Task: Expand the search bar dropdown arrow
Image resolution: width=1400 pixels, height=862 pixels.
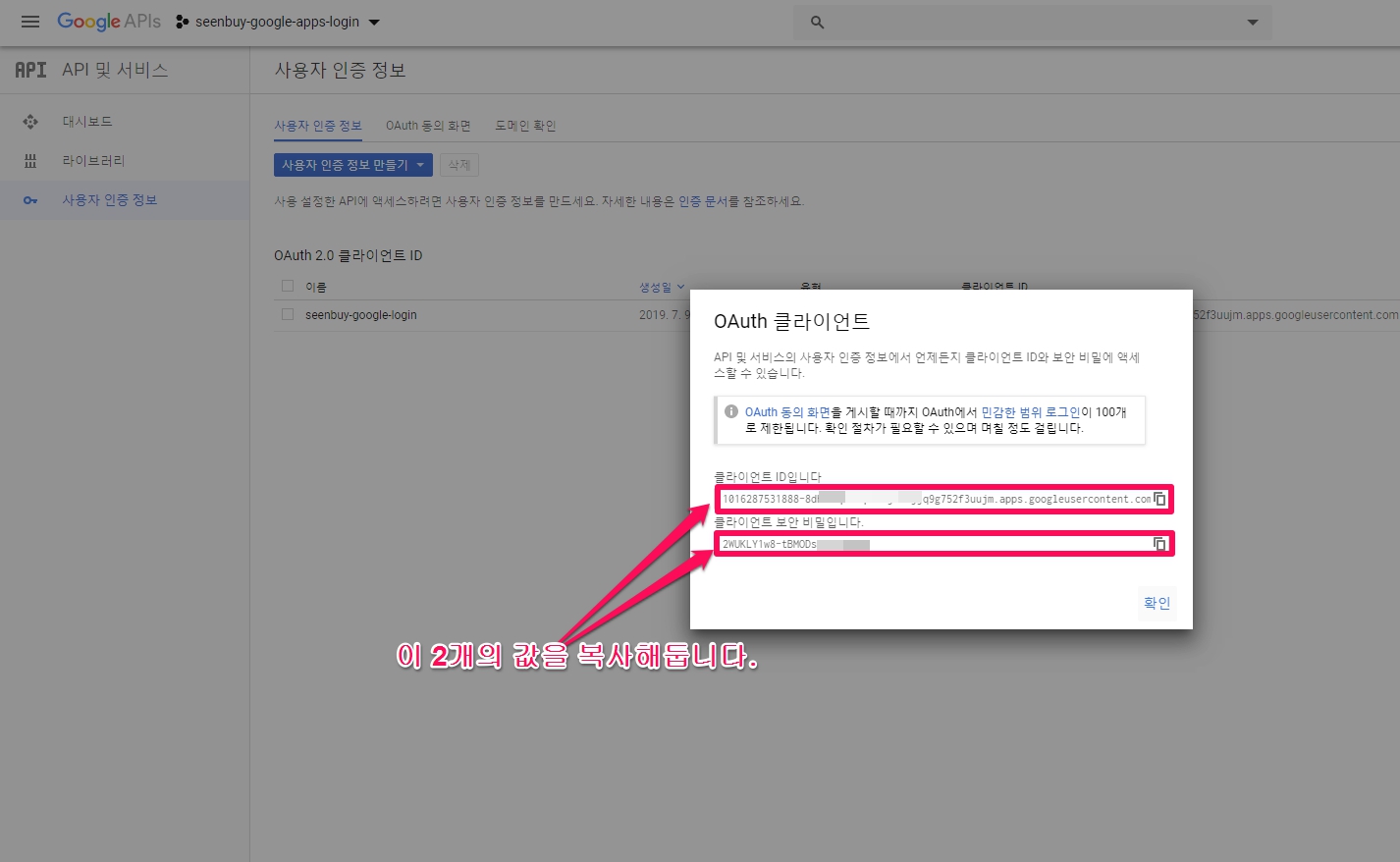Action: pyautogui.click(x=1252, y=23)
